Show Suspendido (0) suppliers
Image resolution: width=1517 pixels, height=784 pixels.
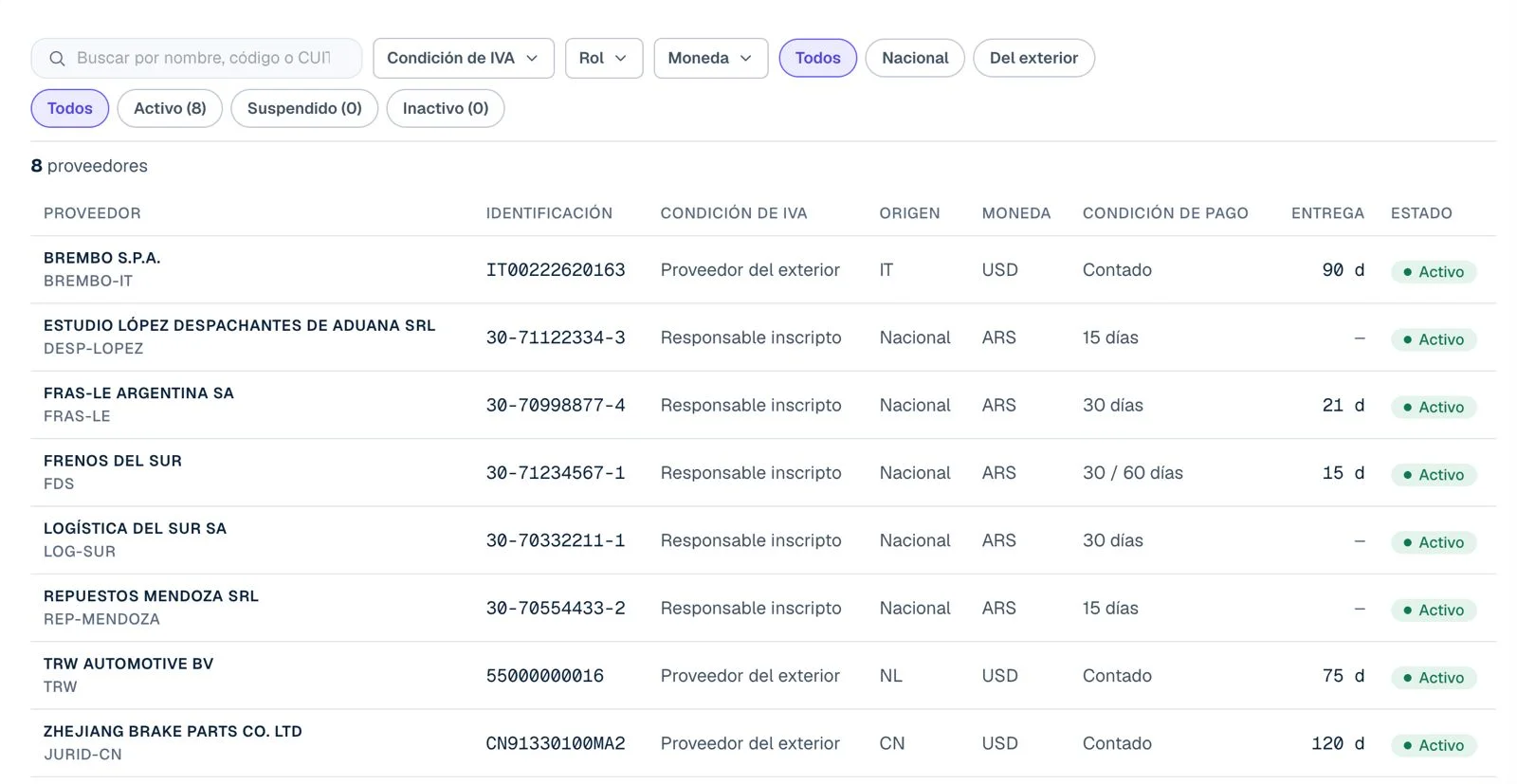pos(304,109)
